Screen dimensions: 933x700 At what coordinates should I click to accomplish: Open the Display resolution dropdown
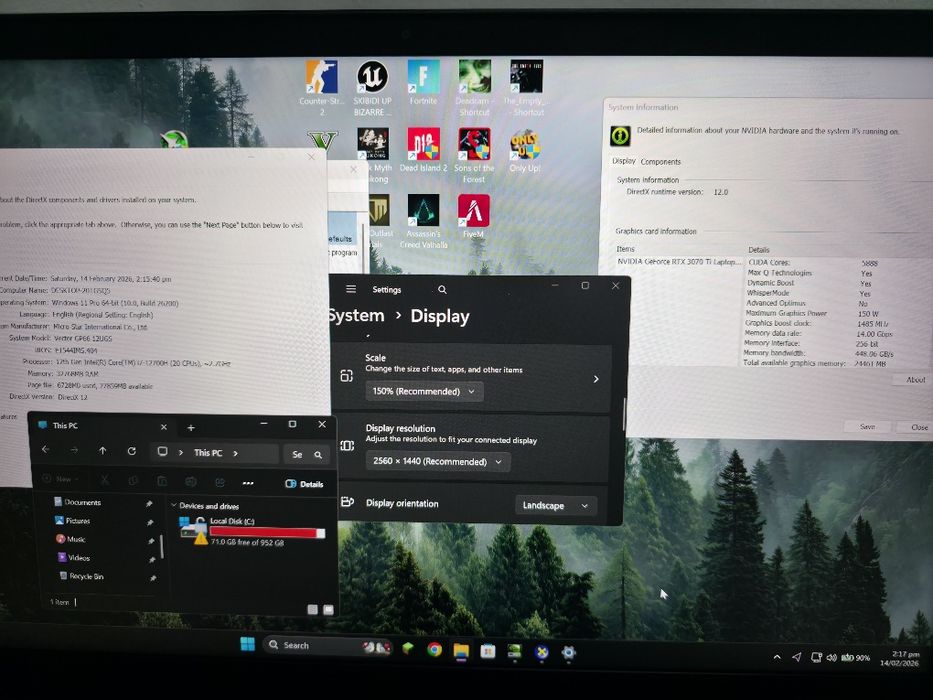click(437, 461)
